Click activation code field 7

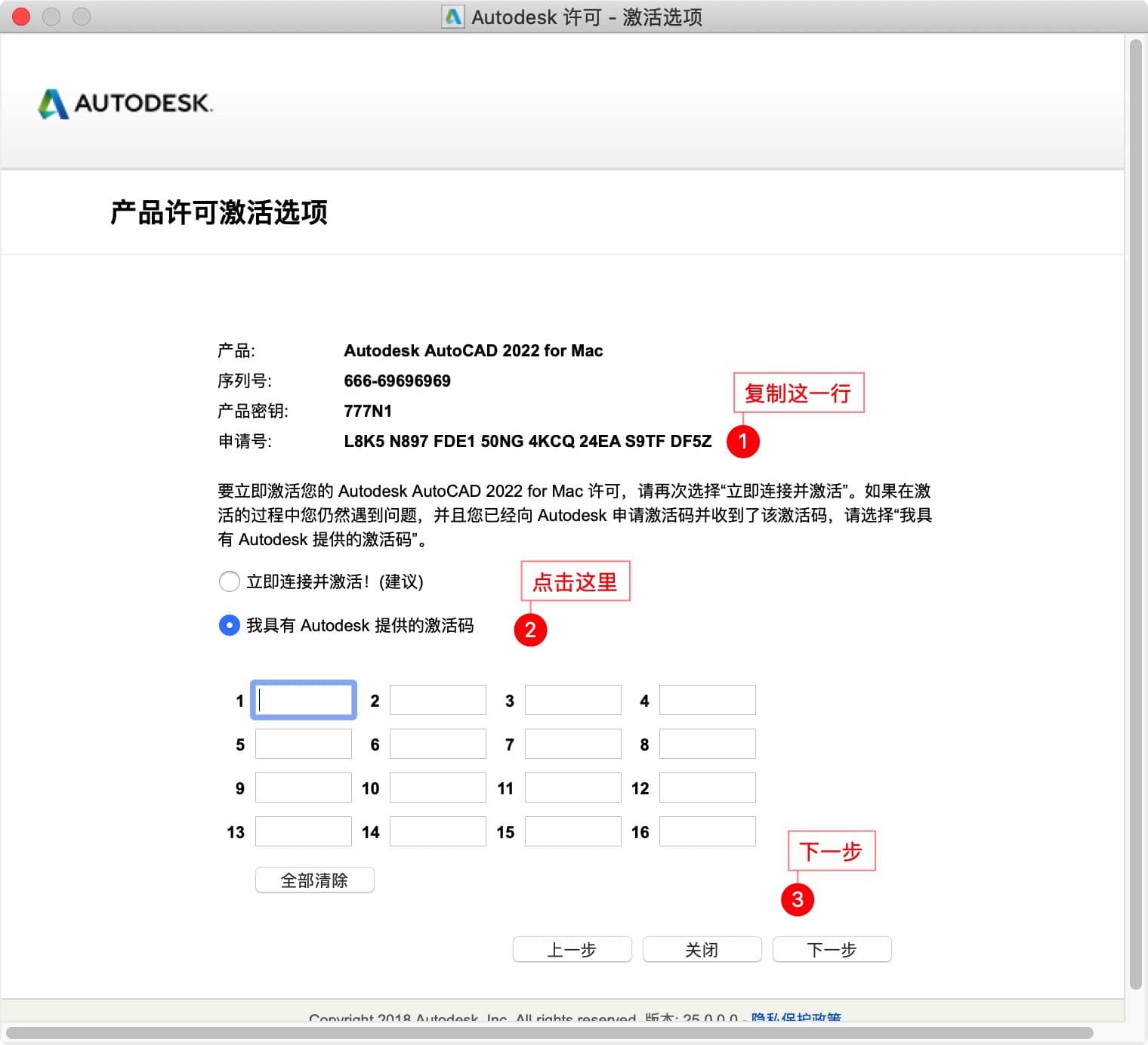(x=573, y=744)
